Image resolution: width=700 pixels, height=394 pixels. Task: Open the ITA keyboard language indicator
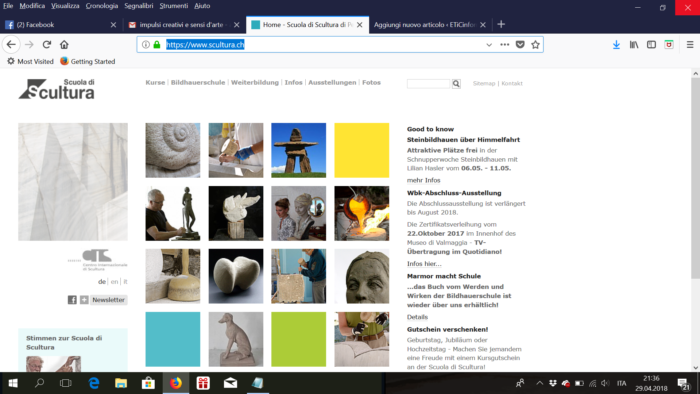click(621, 383)
